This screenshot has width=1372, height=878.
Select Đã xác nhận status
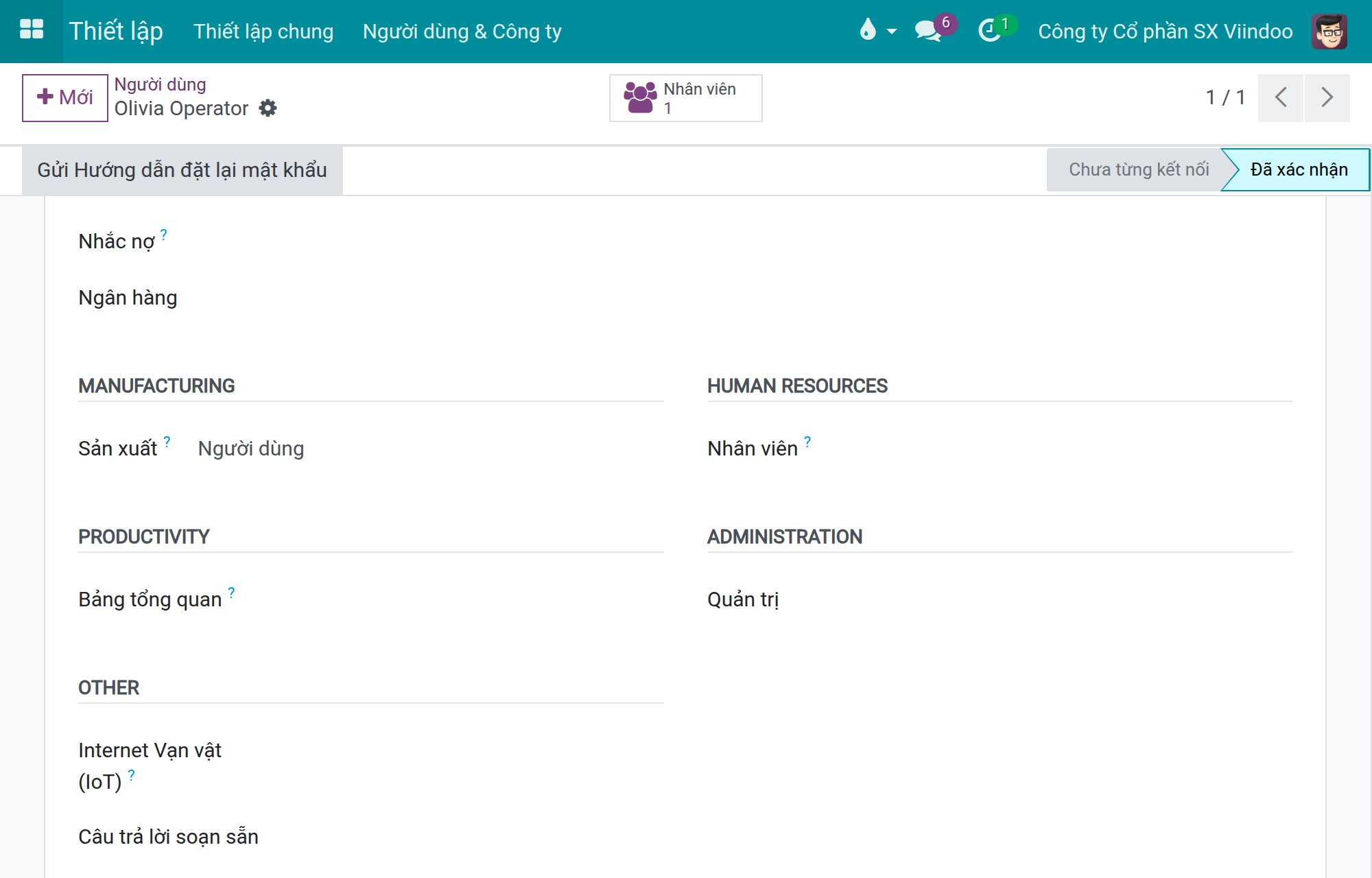[x=1299, y=170]
